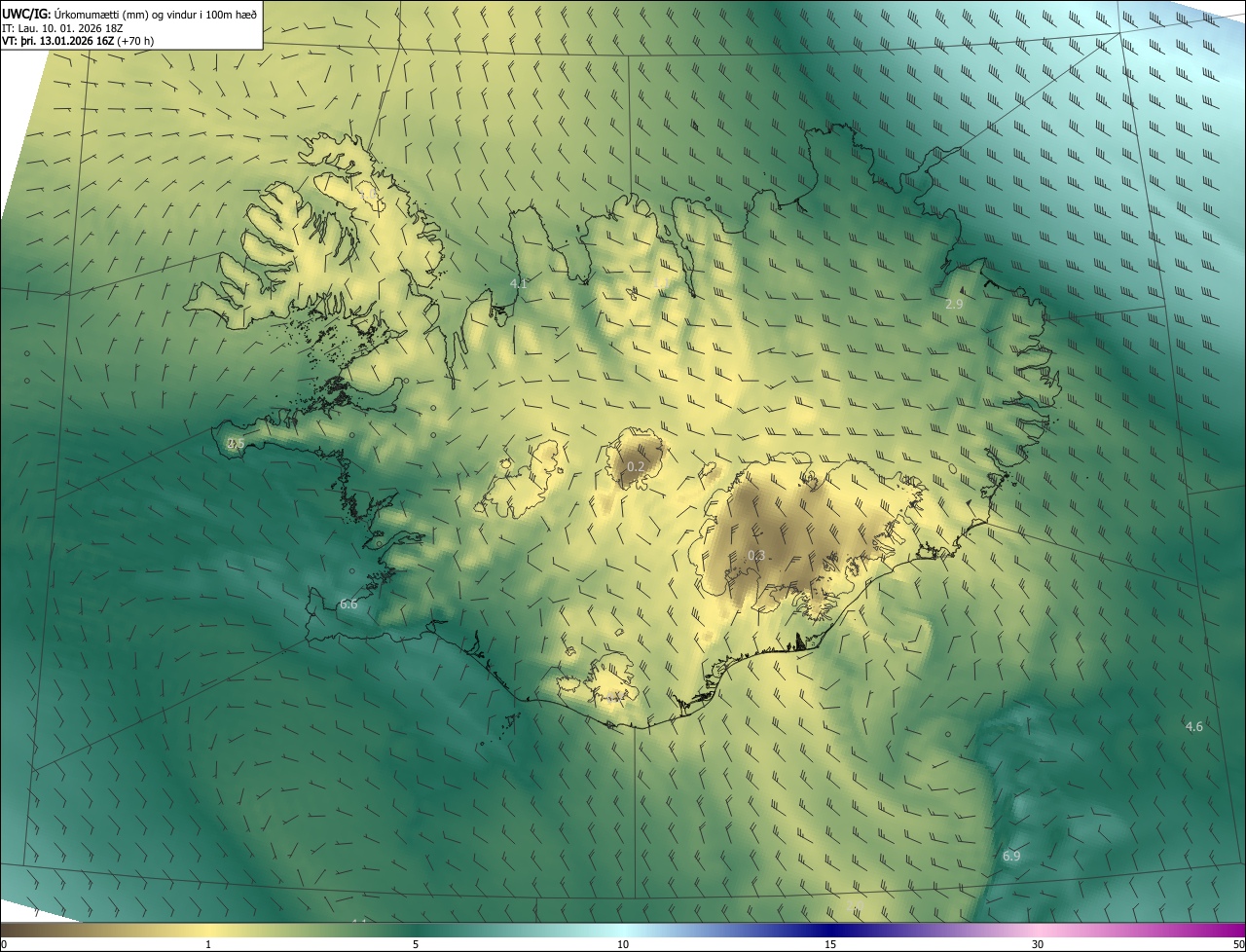Click the 2.5 value label on the western peninsula
The width and height of the screenshot is (1246, 952).
point(236,443)
